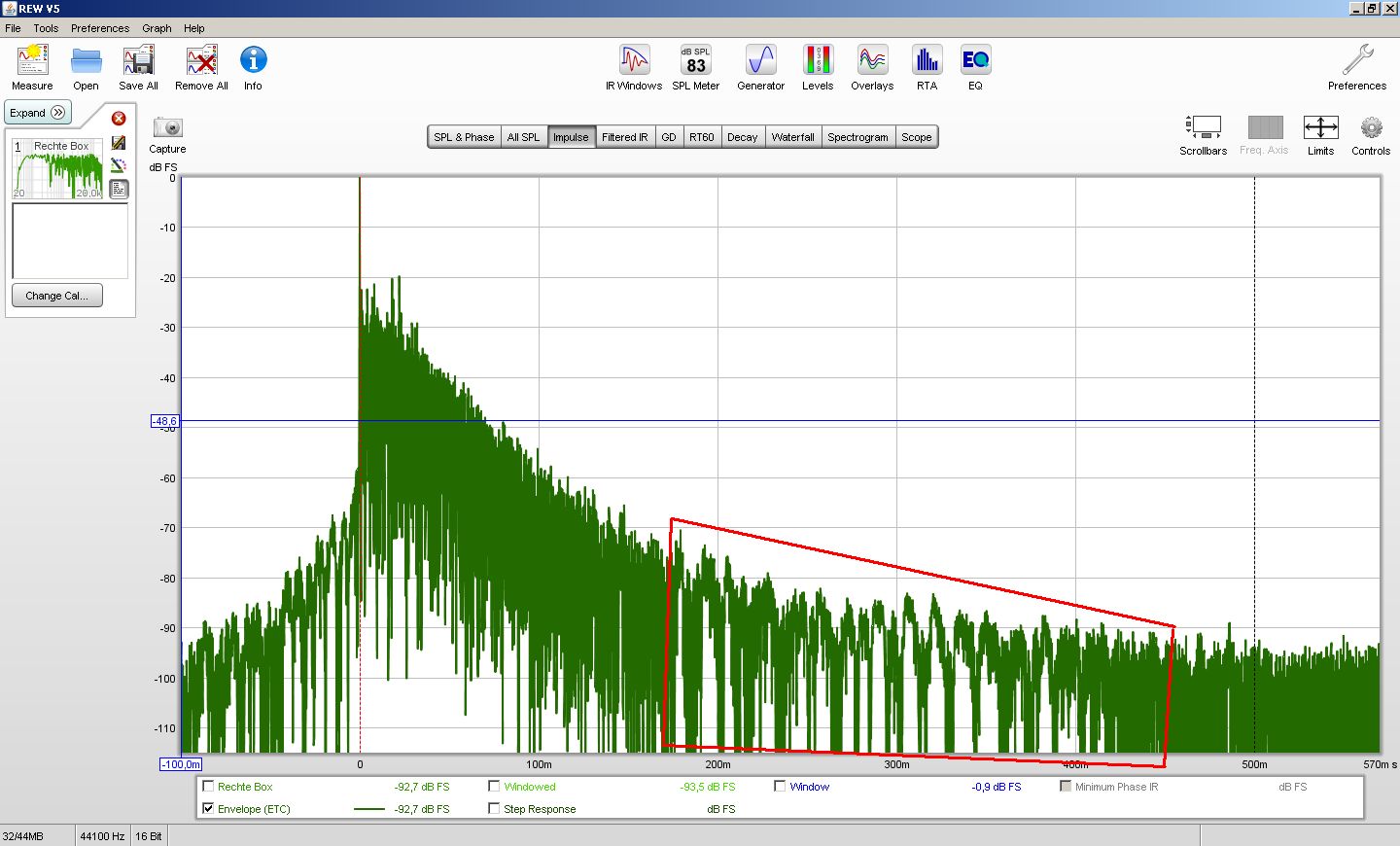Screen dimensions: 1400x846
Task: Click the Freq. Axis icon
Action: [x=1265, y=127]
